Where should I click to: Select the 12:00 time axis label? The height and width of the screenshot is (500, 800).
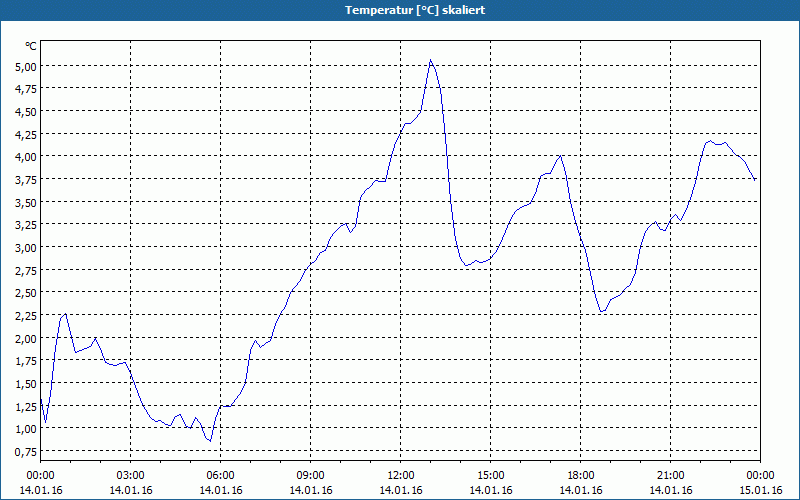click(x=400, y=475)
